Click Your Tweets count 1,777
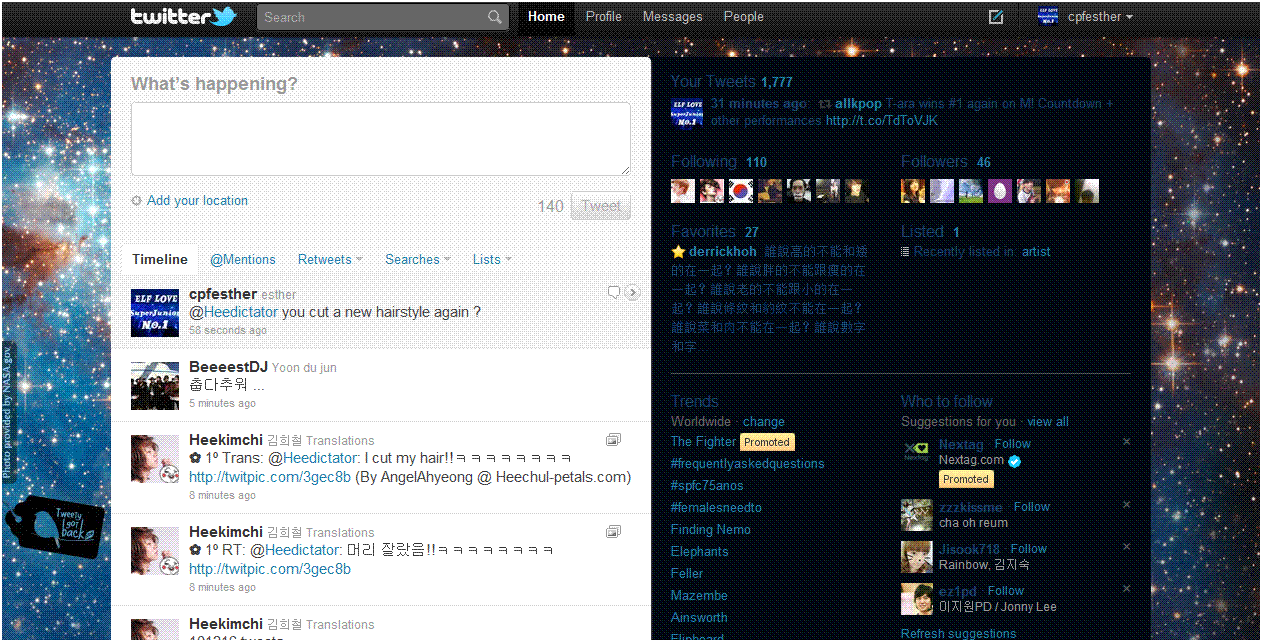The image size is (1262, 642). point(776,82)
